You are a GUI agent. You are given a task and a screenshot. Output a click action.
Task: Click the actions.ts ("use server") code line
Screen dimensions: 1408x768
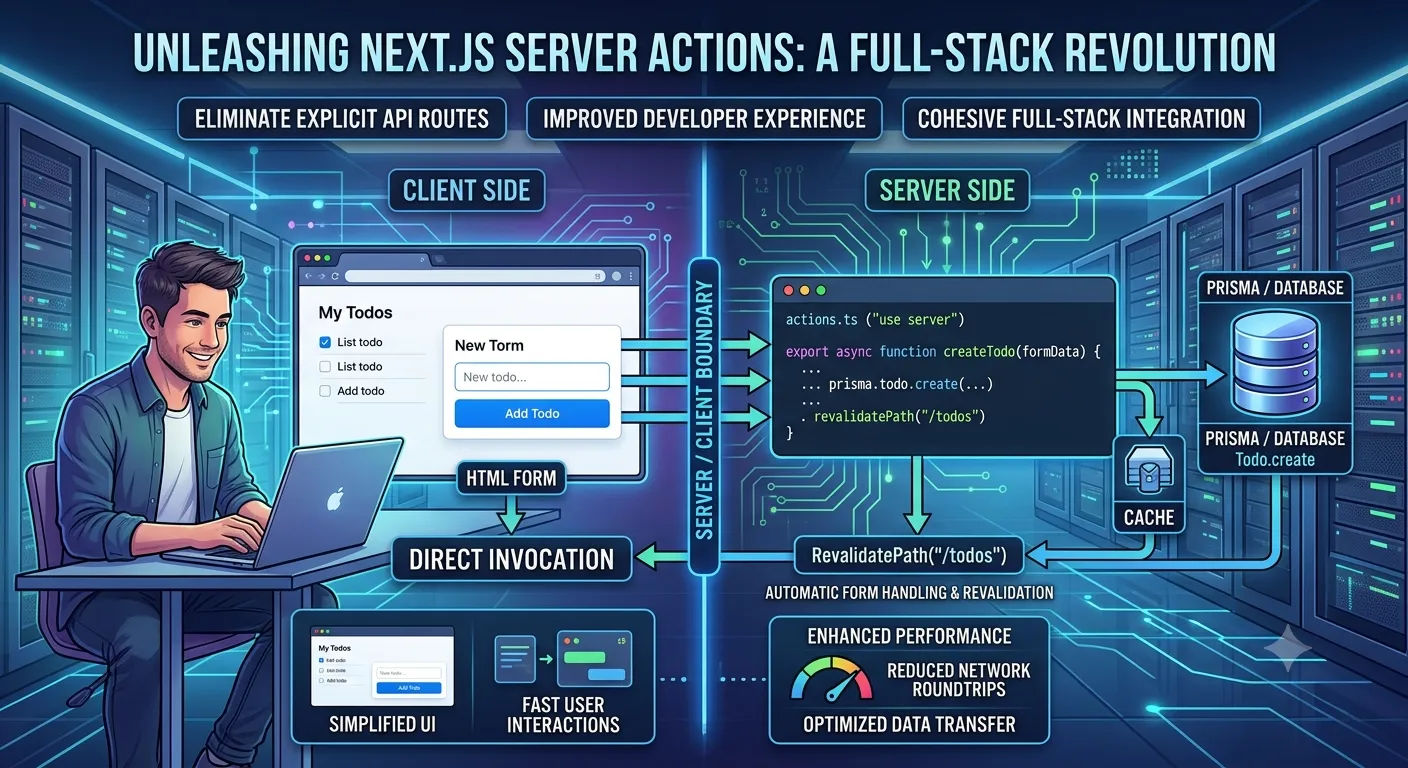pyautogui.click(x=874, y=320)
